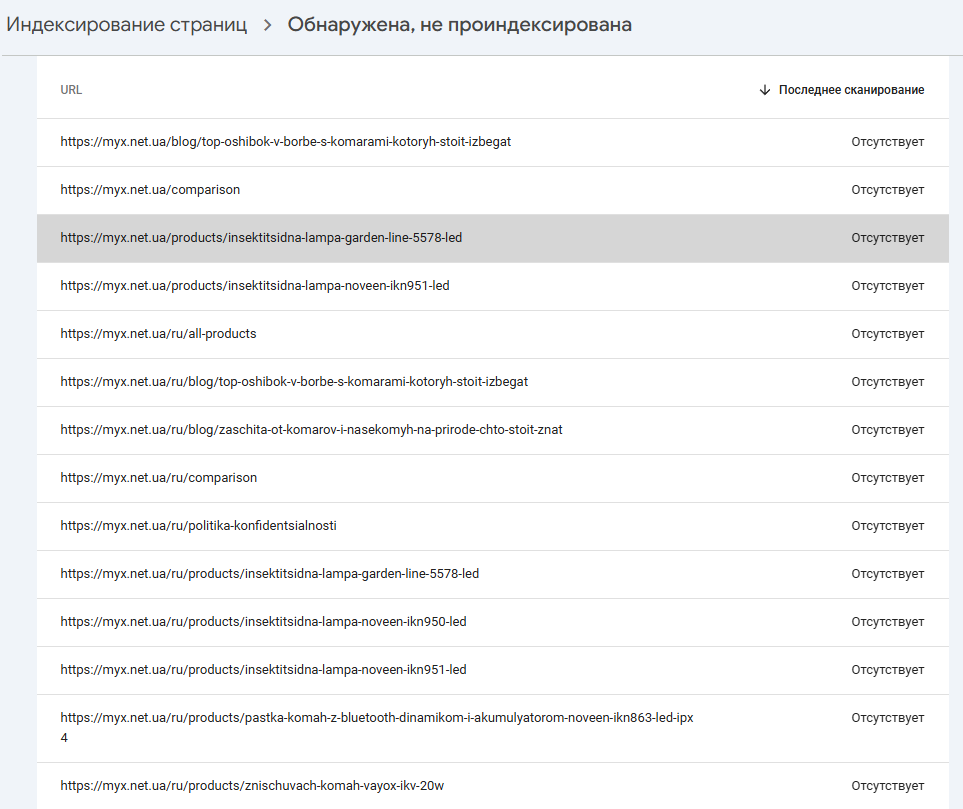963x809 pixels.
Task: Click the URL column header
Action: pos(71,90)
